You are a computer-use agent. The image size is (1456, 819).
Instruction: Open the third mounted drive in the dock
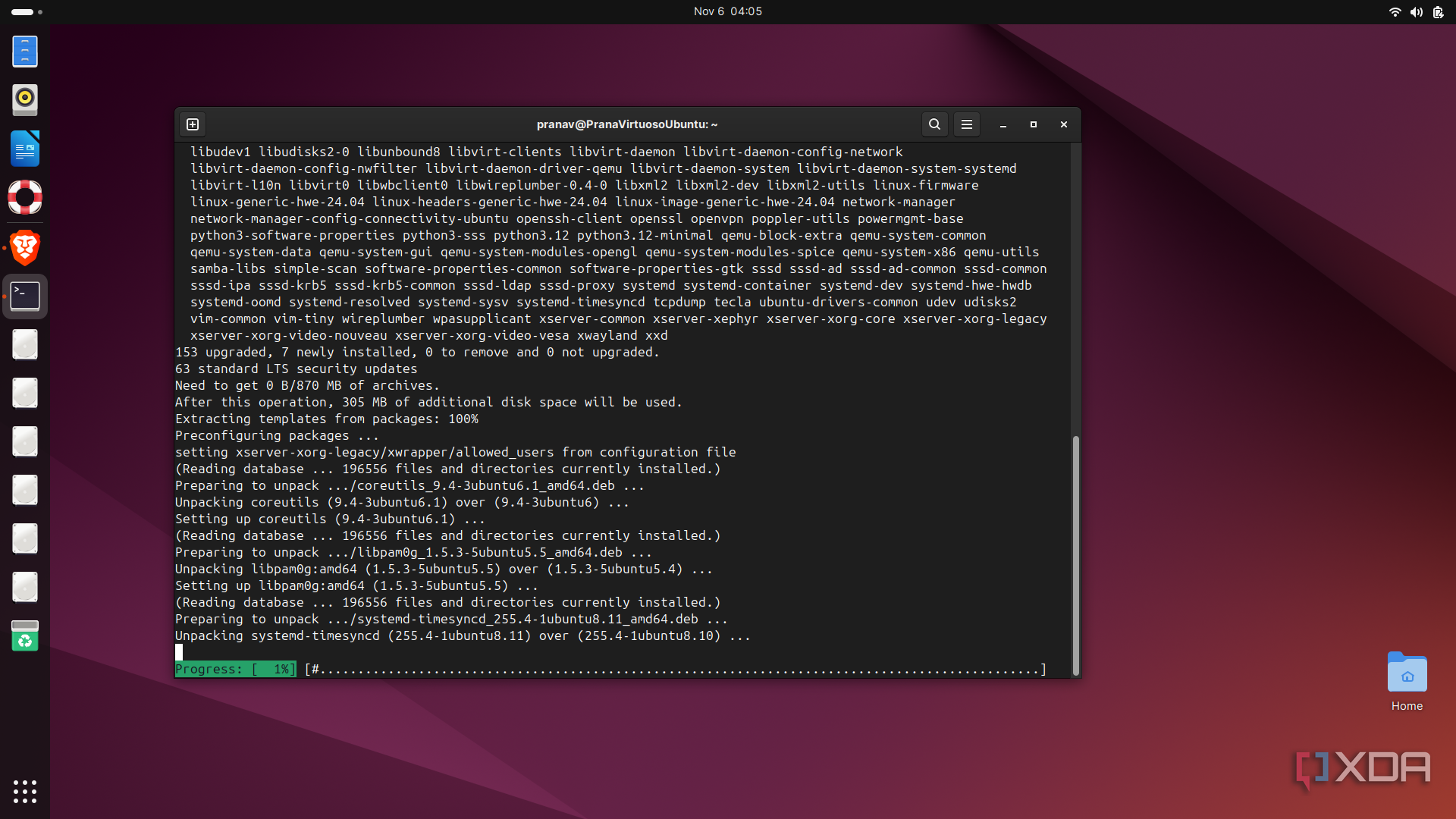click(25, 441)
